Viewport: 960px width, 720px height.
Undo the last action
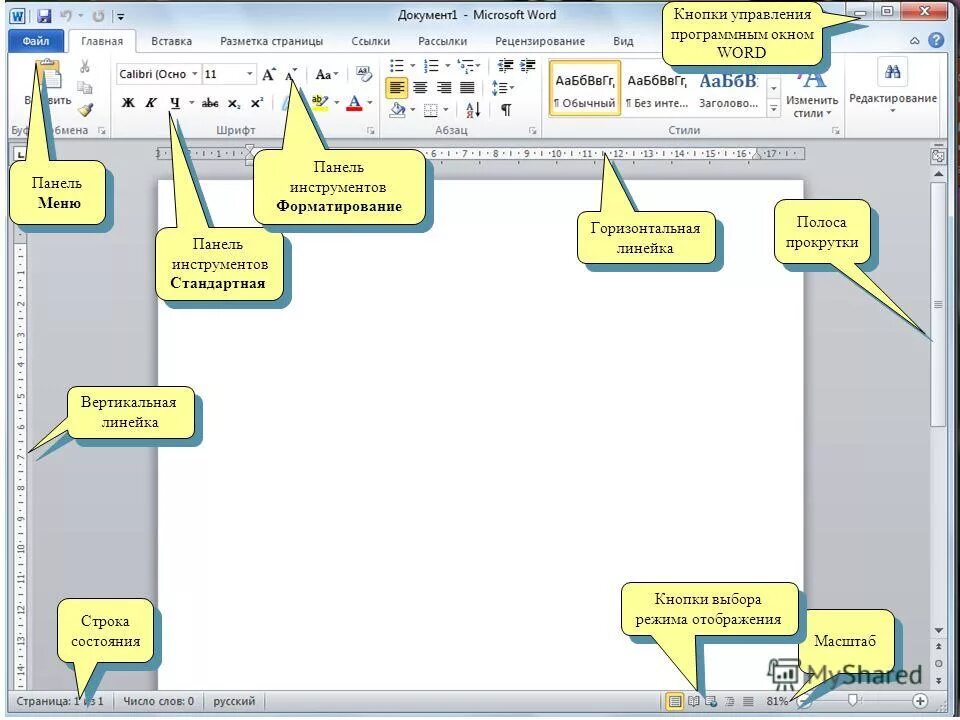pos(66,15)
